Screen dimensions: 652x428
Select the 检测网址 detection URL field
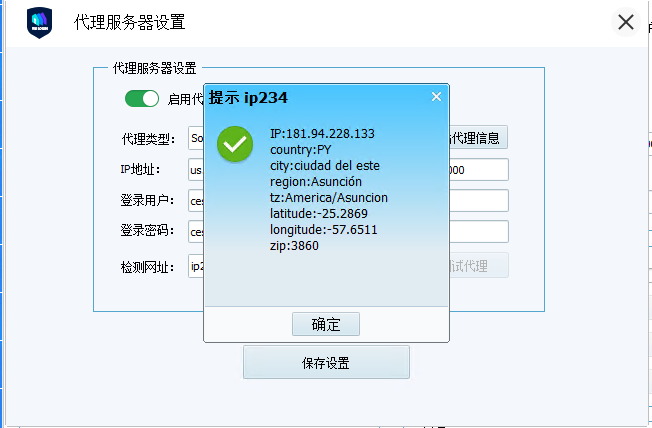pos(196,266)
